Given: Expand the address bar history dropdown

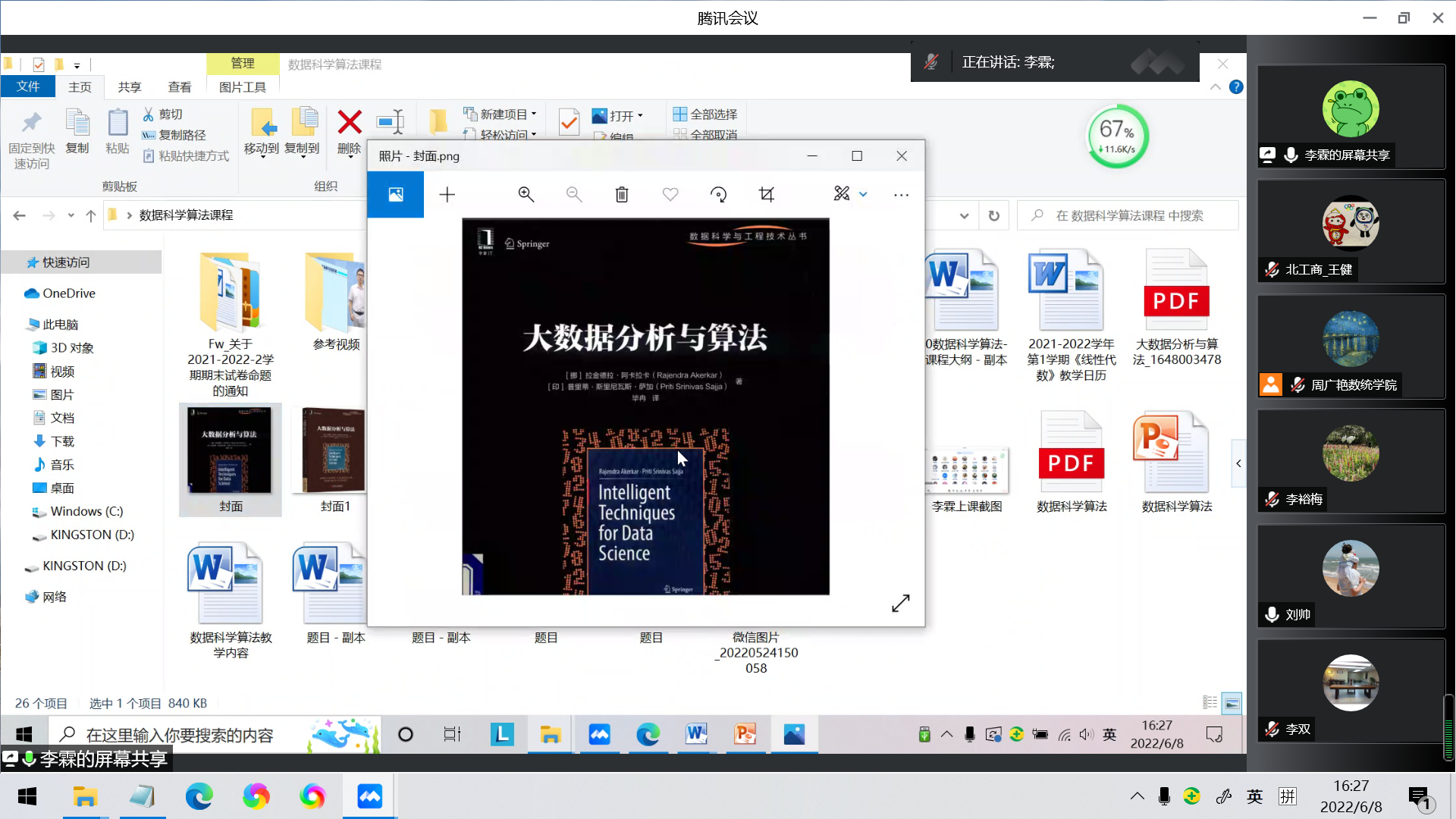Looking at the screenshot, I should tap(964, 216).
